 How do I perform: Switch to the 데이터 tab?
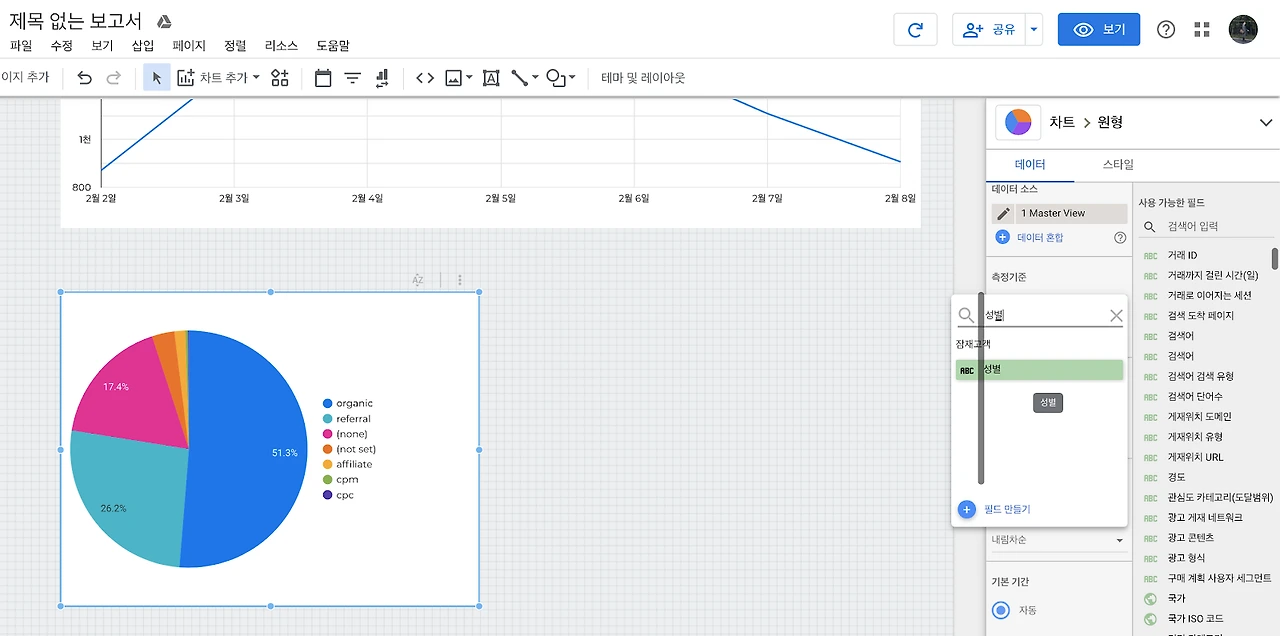pyautogui.click(x=1030, y=164)
